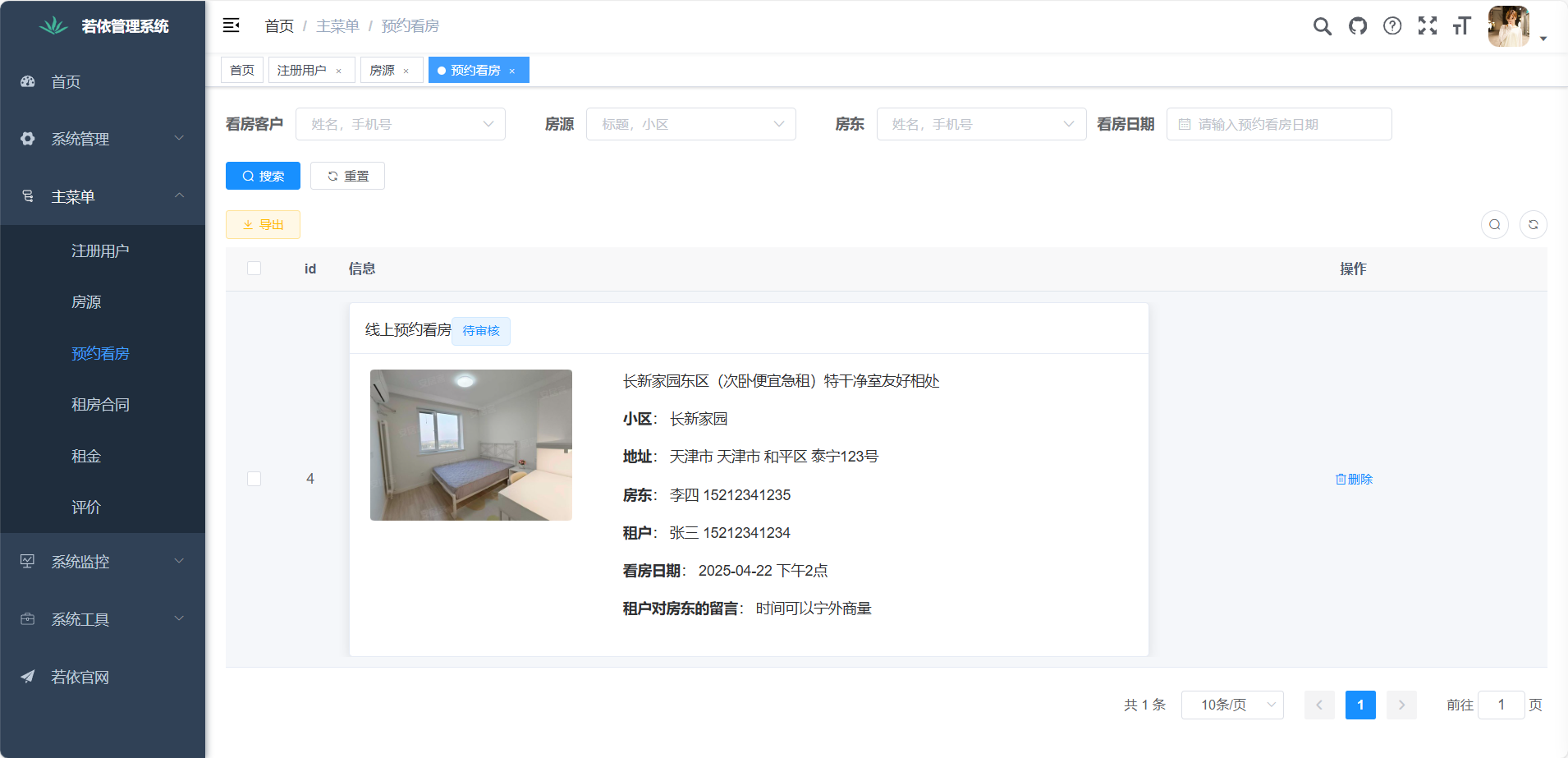The image size is (1568, 758).
Task: Open the GitHub source icon
Action: 1358,26
